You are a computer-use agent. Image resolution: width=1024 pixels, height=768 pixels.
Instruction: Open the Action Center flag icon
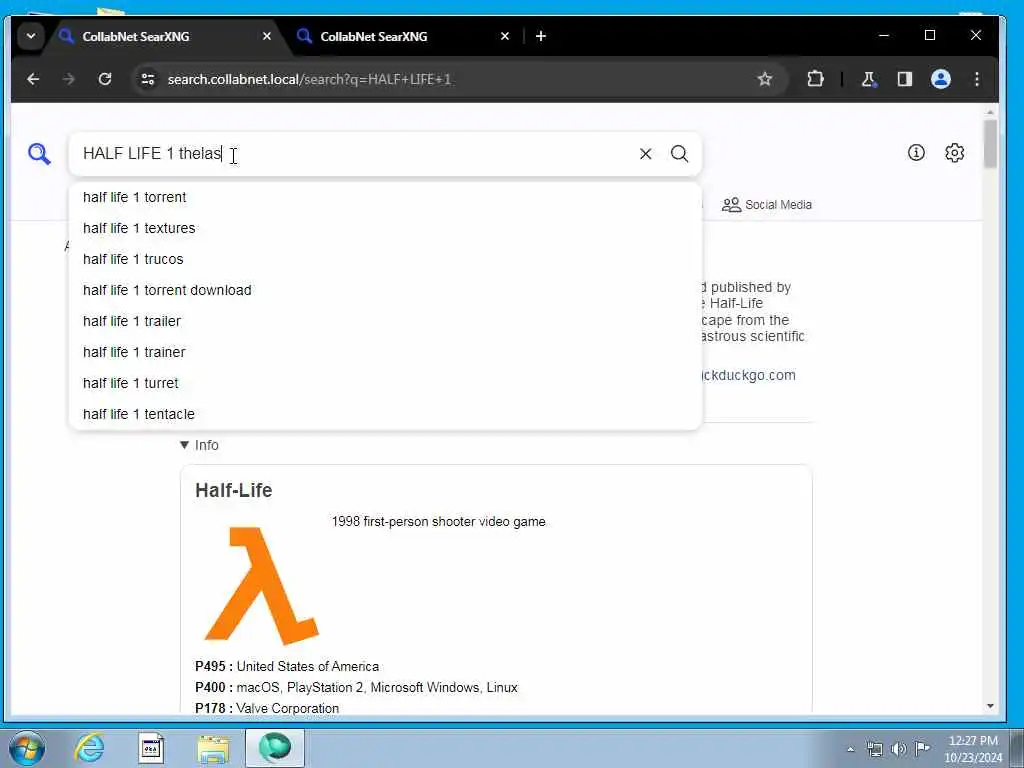click(922, 749)
